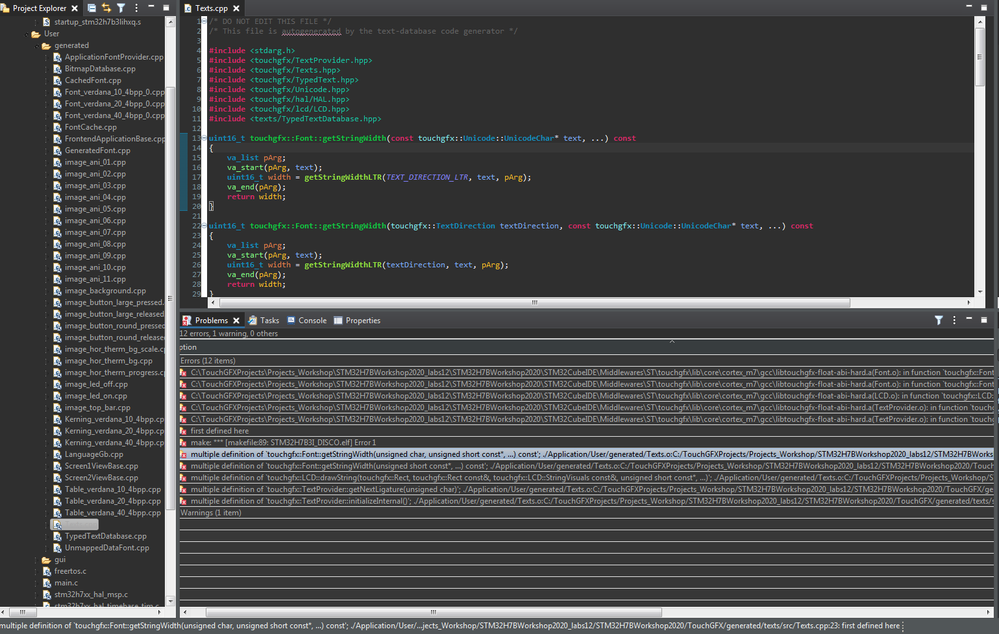Select image_background.cpp file icon

click(x=57, y=291)
